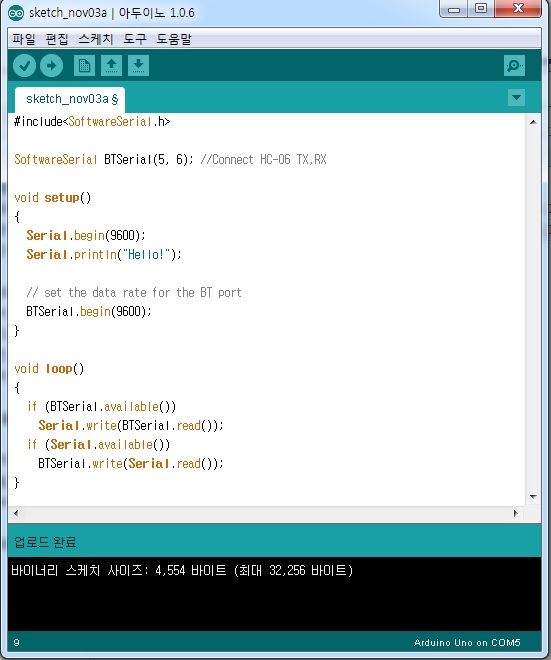Save sketch with the down-arrow icon
Screen dimensions: 551x660
click(138, 66)
